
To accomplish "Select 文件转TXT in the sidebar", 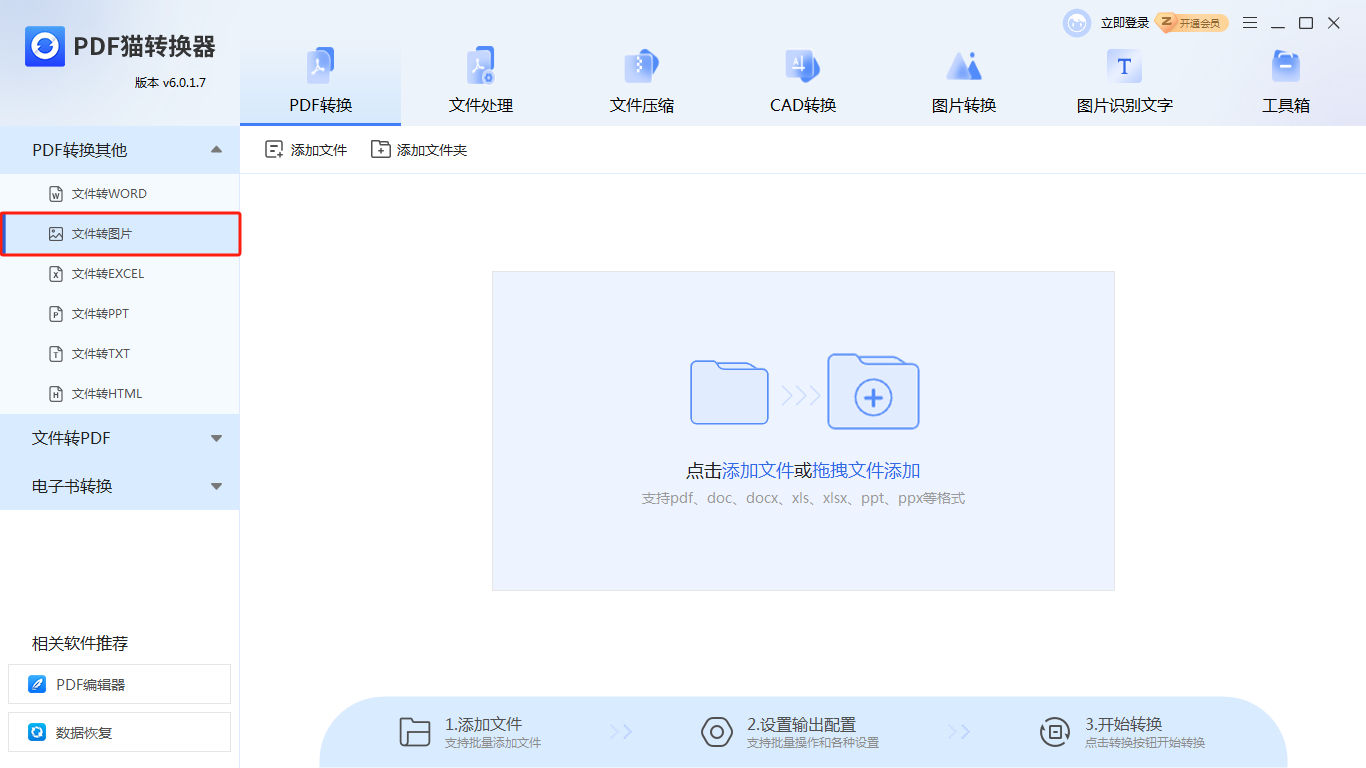I will click(120, 354).
